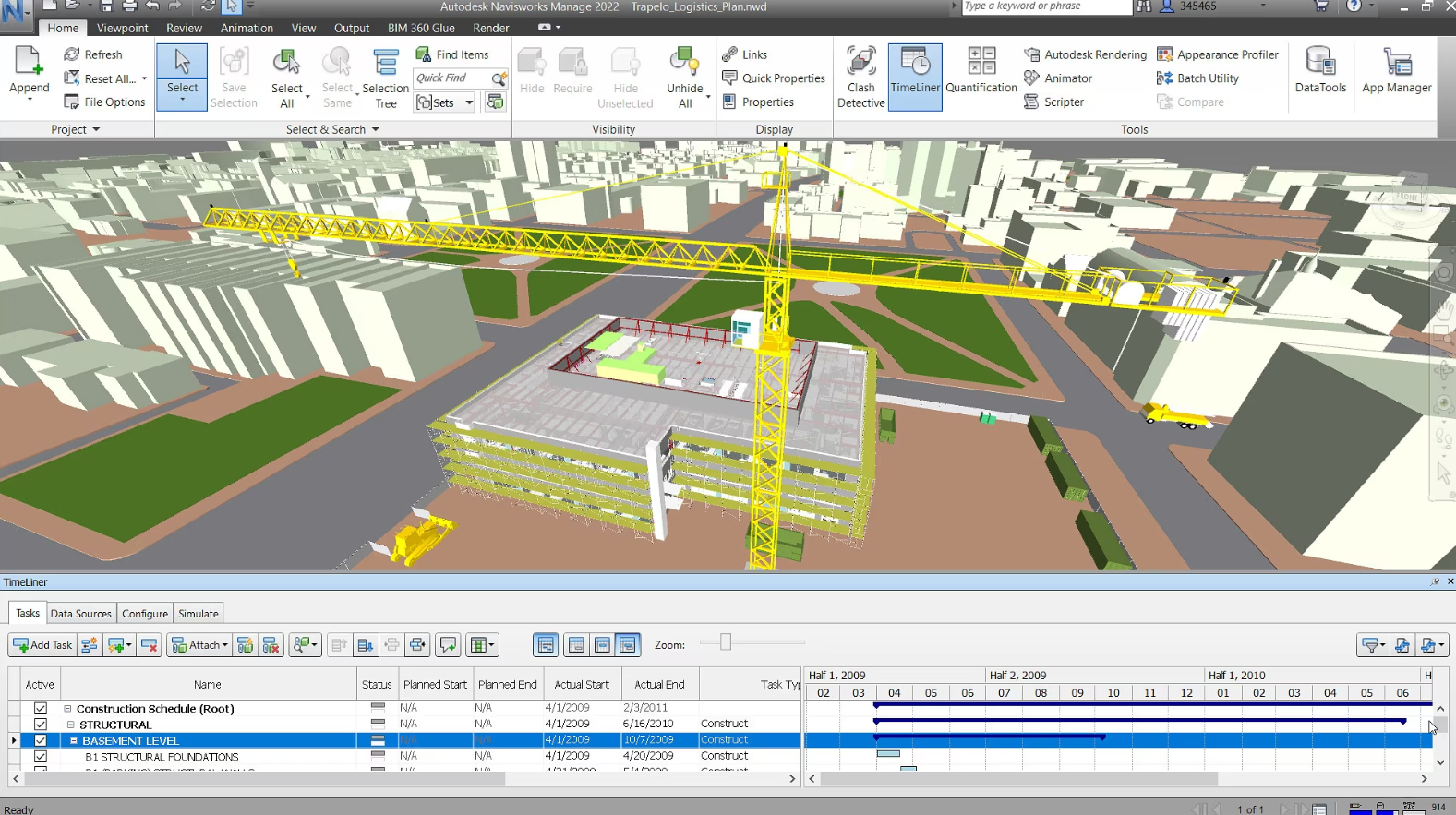Switch to the Data Sources tab
Screen dimensions: 1456x815
click(x=80, y=614)
